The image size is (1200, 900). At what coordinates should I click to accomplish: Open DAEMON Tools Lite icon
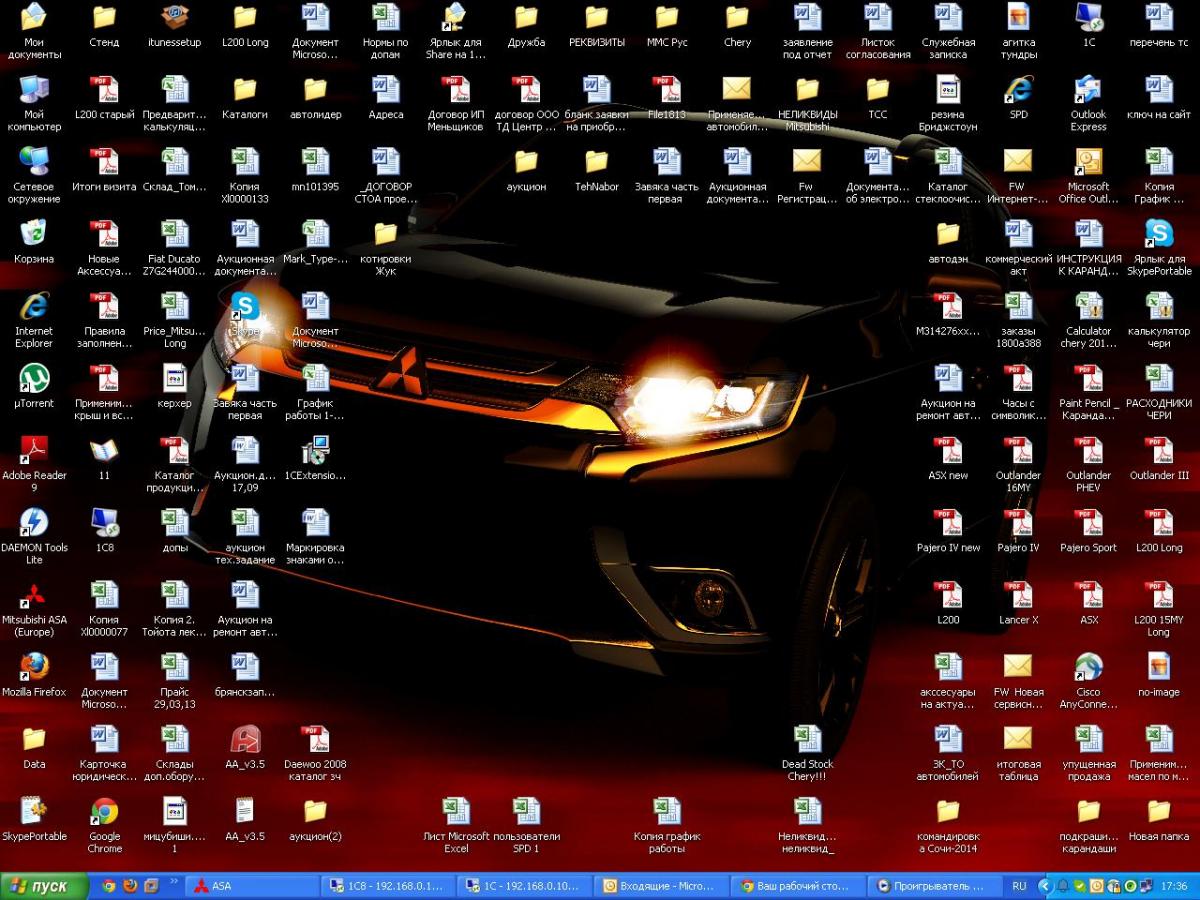34,524
